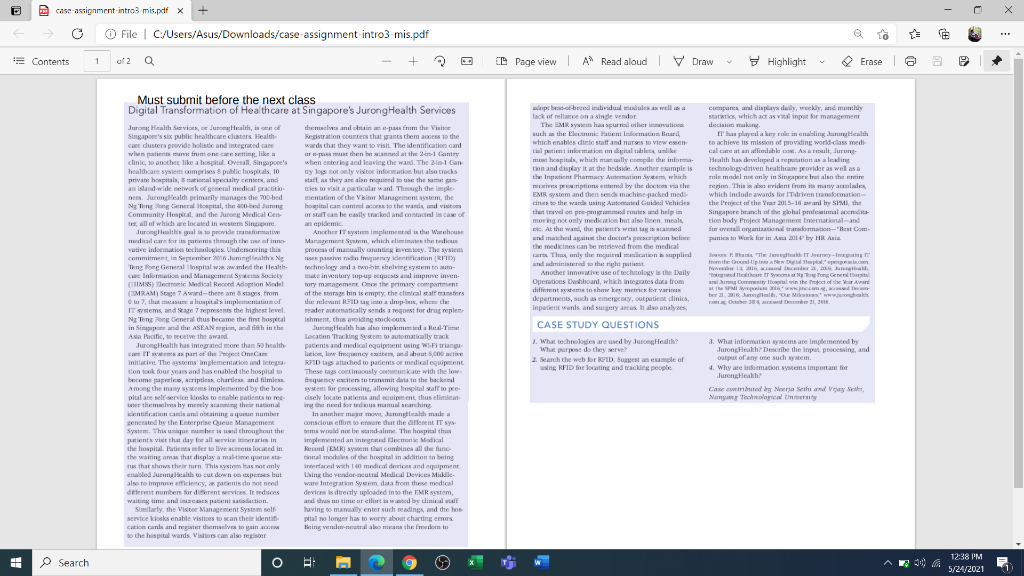Open volume control in system tray
The height and width of the screenshot is (576, 1024).
point(920,563)
